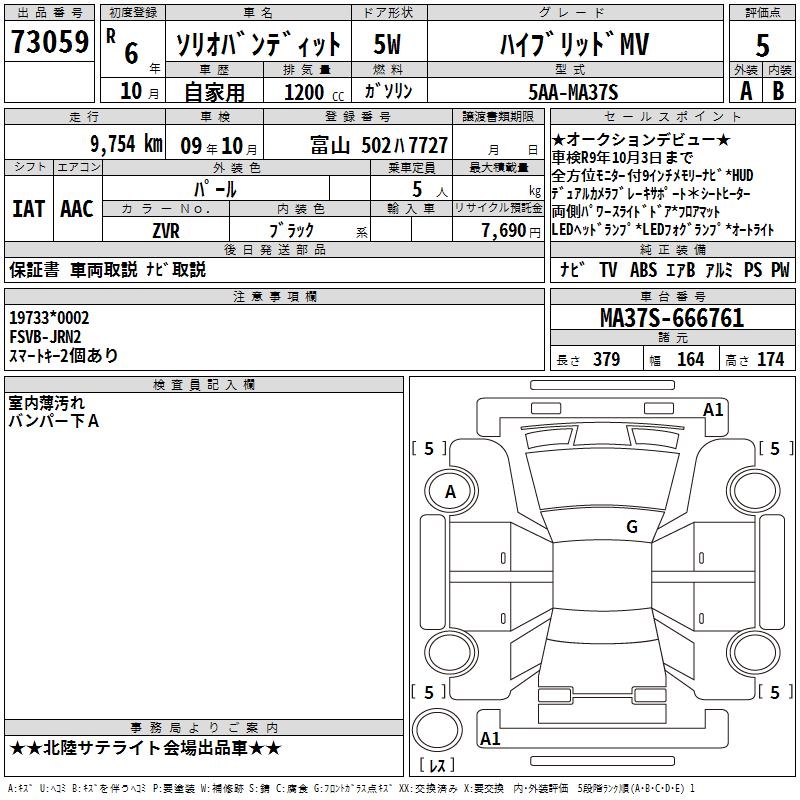Click the A mark on the wheel circle
Image resolution: width=800 pixels, height=800 pixels.
[450, 492]
